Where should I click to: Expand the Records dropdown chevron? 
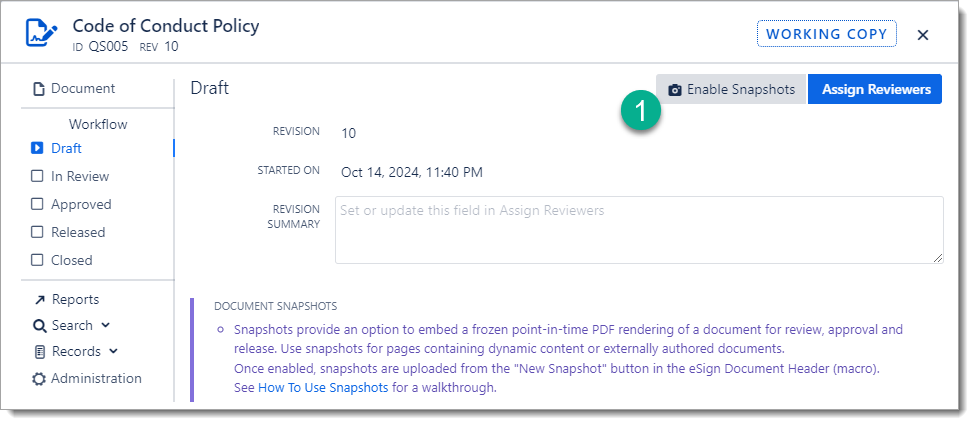point(113,352)
